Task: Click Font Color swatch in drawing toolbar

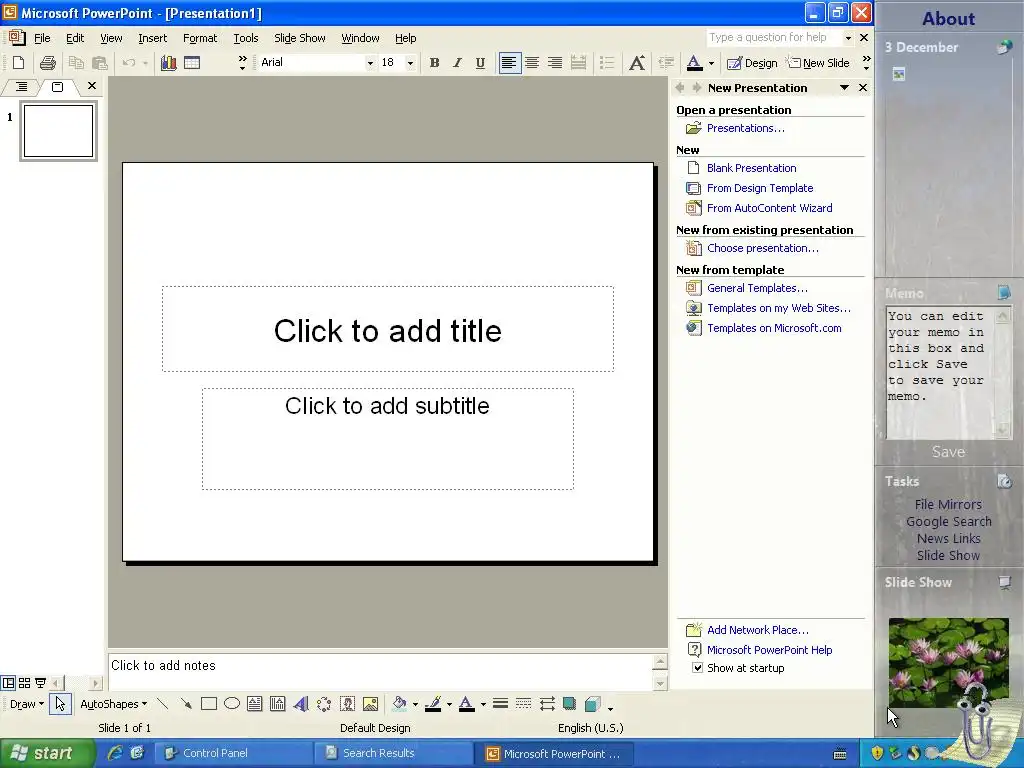Action: click(466, 704)
